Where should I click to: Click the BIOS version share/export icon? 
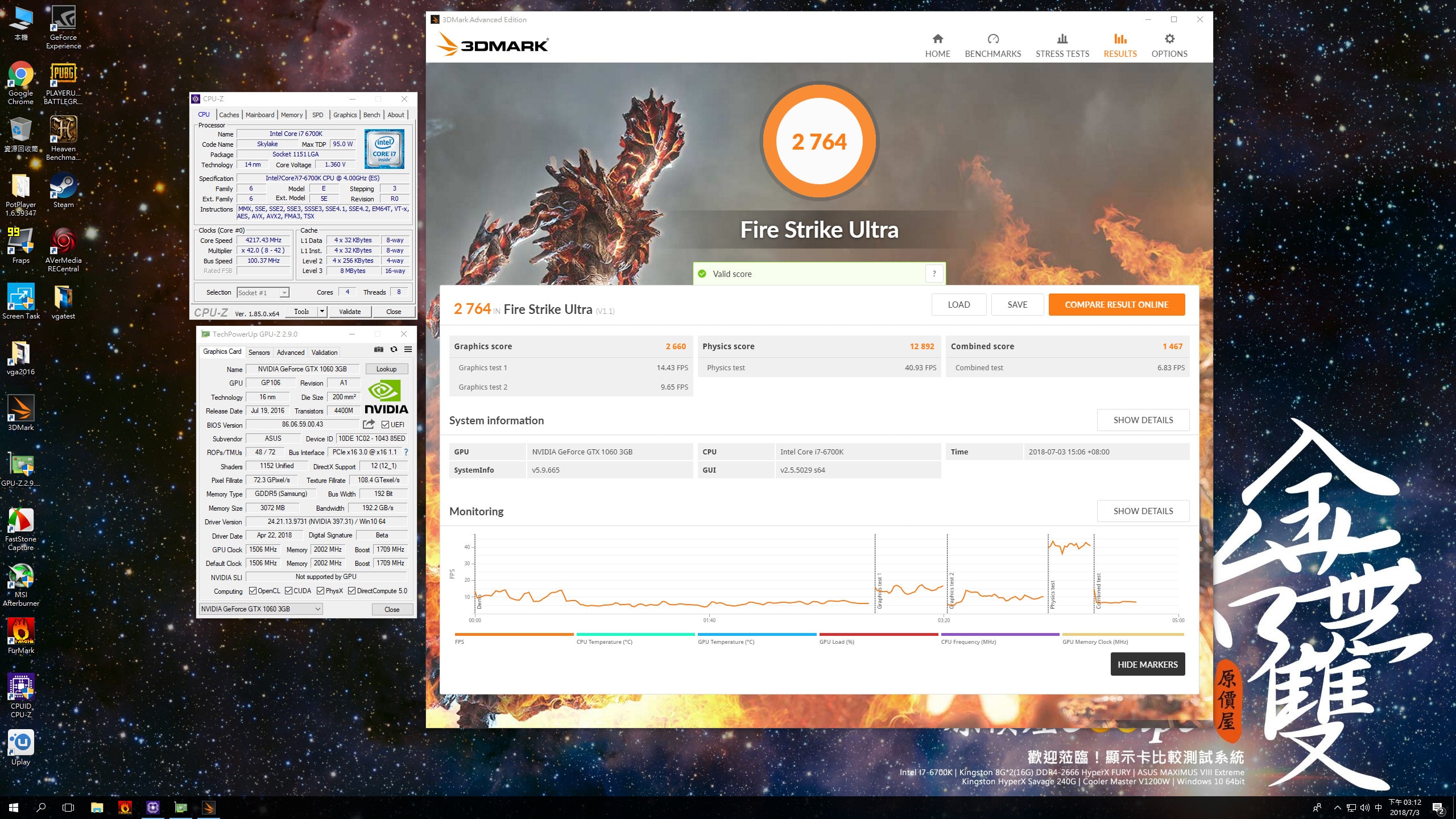[x=369, y=424]
